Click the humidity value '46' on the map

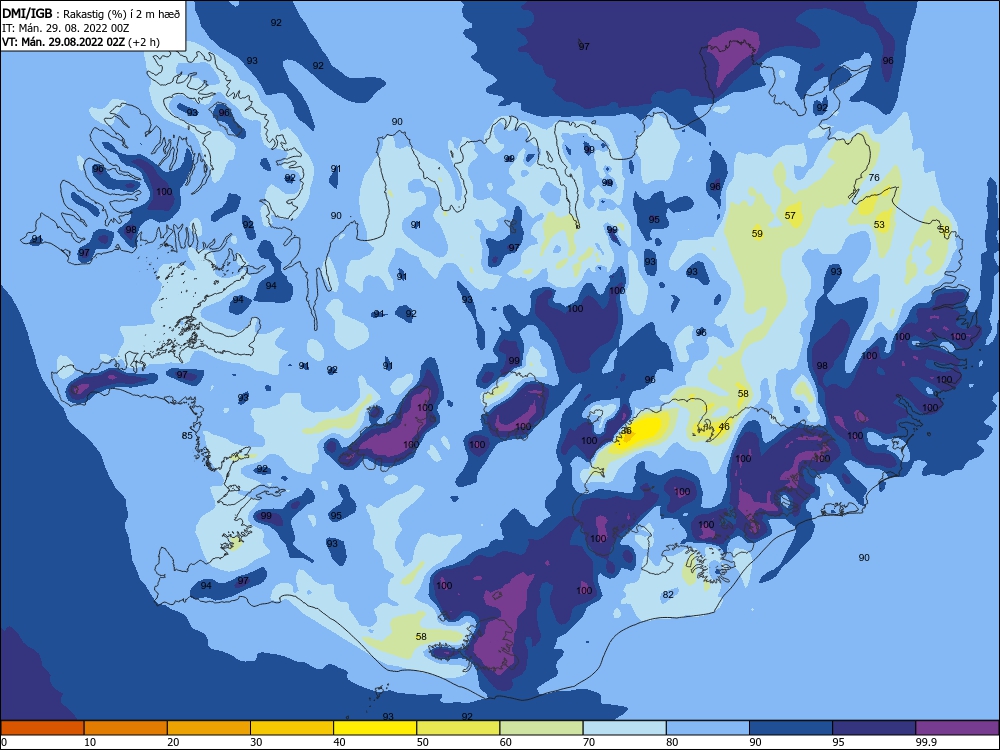724,427
